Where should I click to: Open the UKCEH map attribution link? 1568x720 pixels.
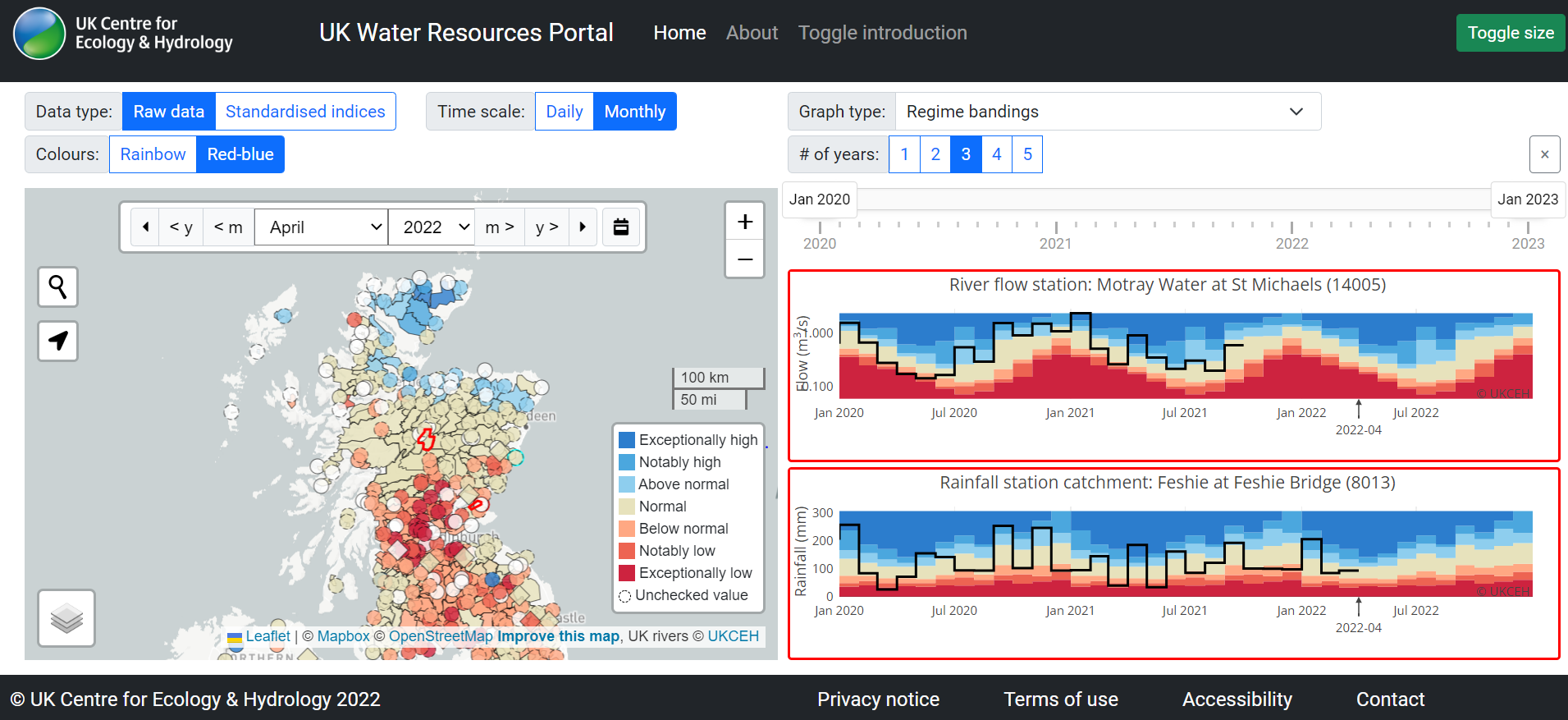tap(733, 636)
